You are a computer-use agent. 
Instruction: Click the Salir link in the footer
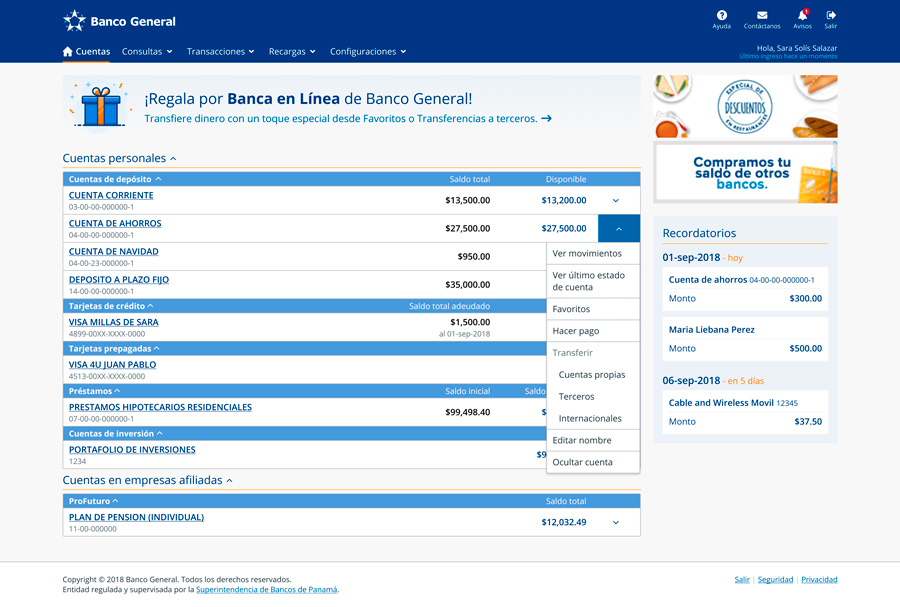tap(742, 579)
